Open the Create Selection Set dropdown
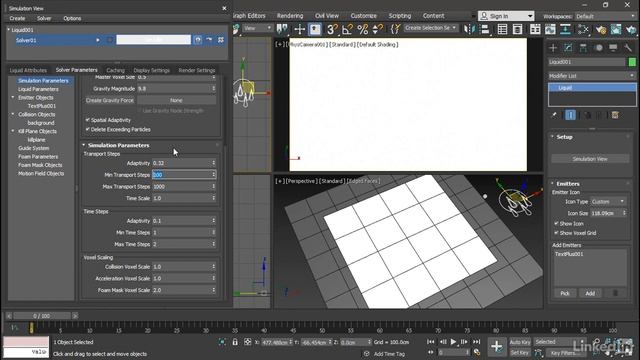640x360 pixels. tap(431, 28)
